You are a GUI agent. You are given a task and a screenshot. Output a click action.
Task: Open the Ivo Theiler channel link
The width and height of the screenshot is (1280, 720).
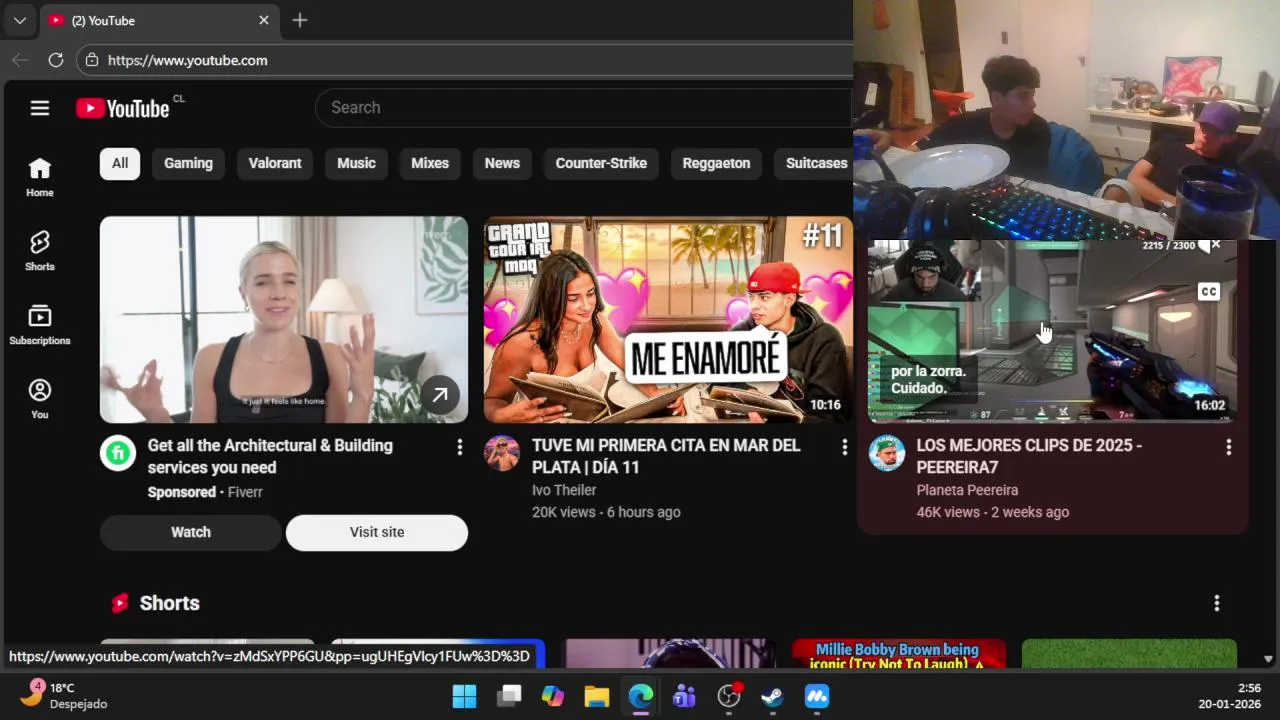tap(564, 490)
